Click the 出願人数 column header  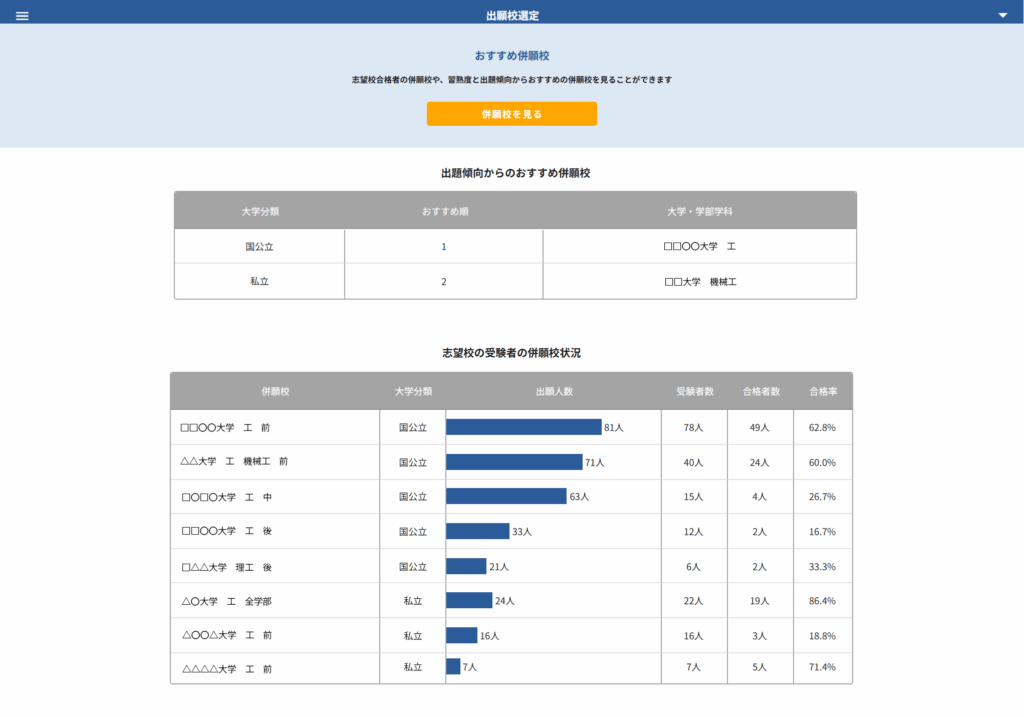click(554, 391)
